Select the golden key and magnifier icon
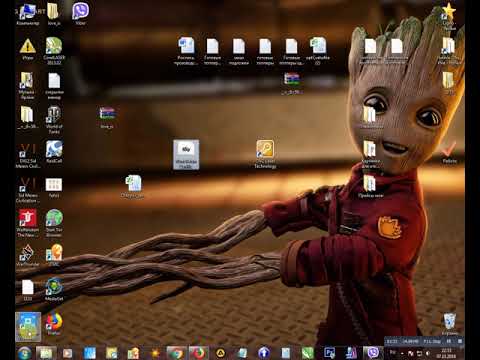The height and width of the screenshot is (360, 480). point(265,153)
